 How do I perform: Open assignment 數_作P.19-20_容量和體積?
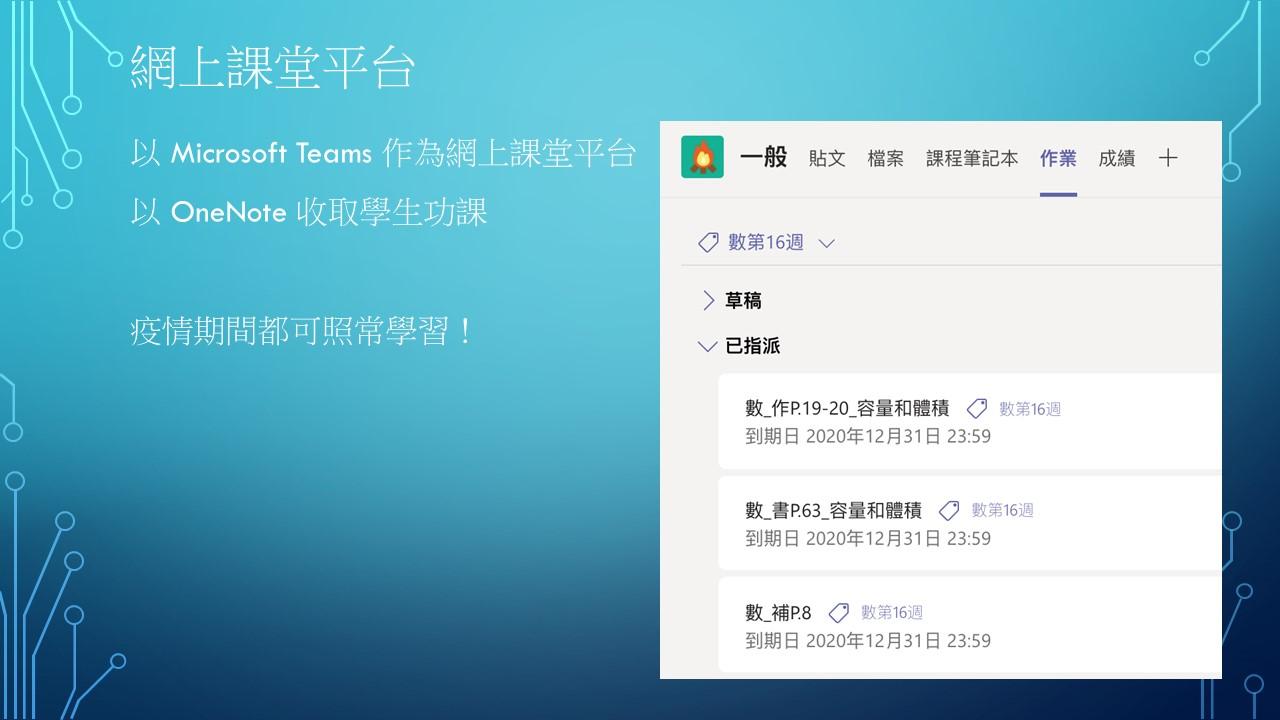(x=847, y=408)
